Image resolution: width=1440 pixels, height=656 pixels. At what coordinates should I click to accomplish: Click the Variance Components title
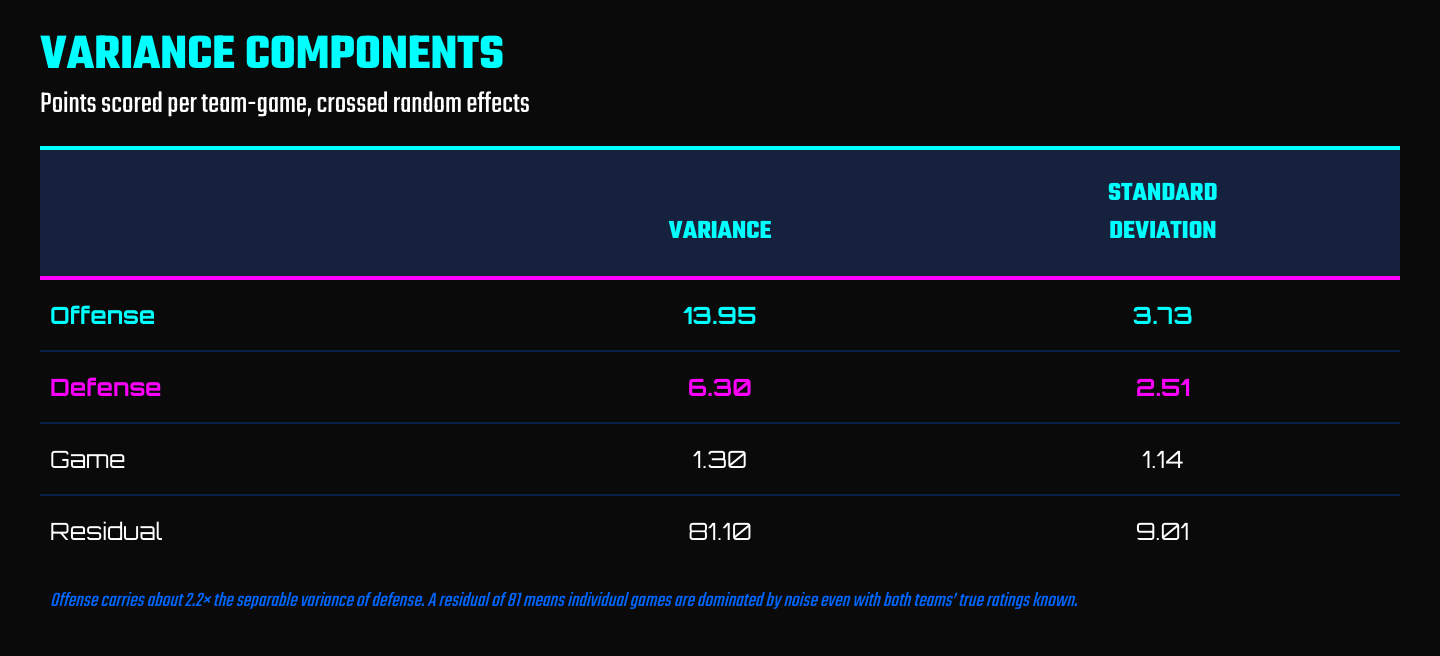(x=271, y=53)
